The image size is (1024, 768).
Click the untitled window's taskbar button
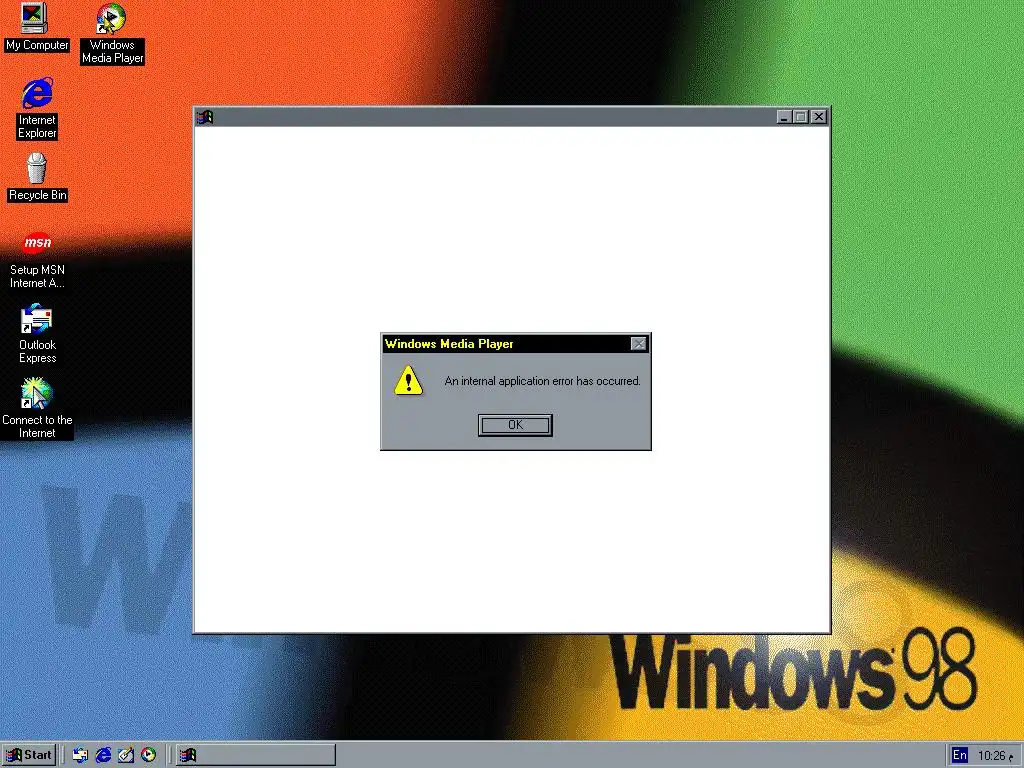point(255,755)
